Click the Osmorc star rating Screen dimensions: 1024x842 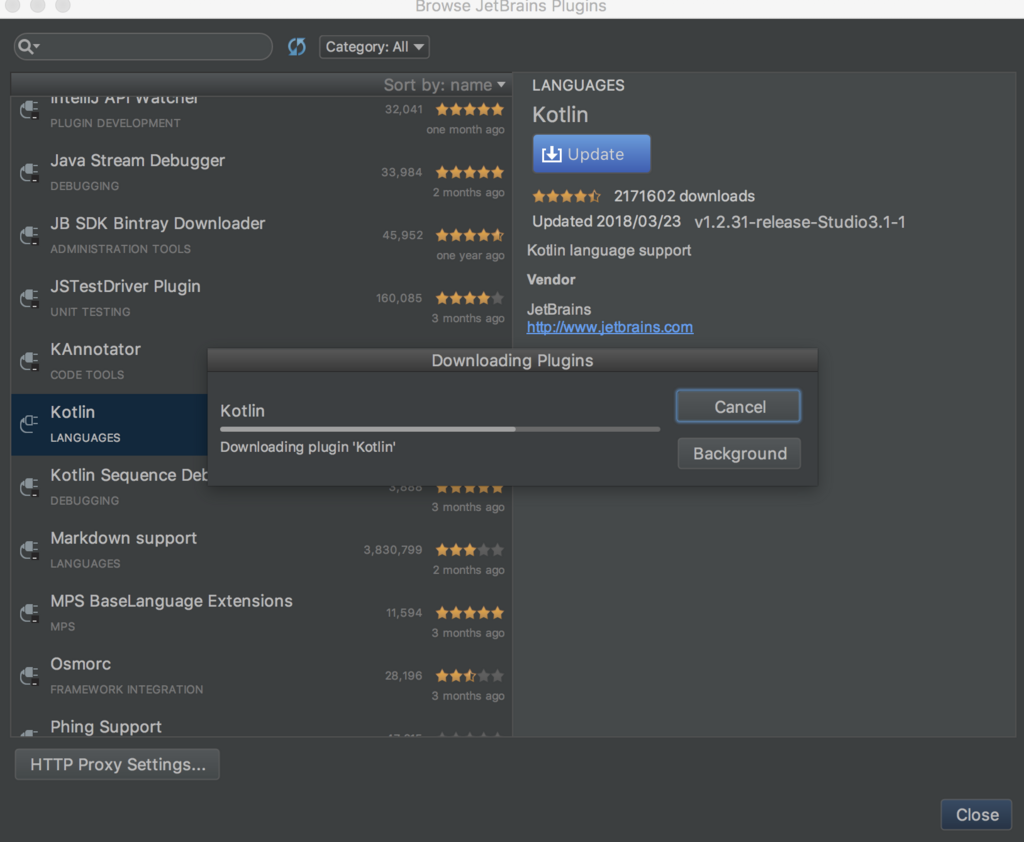point(470,676)
